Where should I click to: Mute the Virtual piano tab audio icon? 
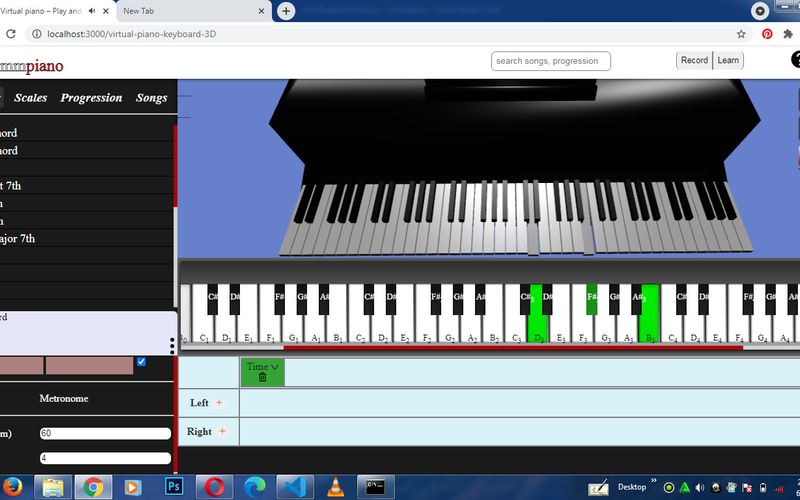tap(92, 11)
